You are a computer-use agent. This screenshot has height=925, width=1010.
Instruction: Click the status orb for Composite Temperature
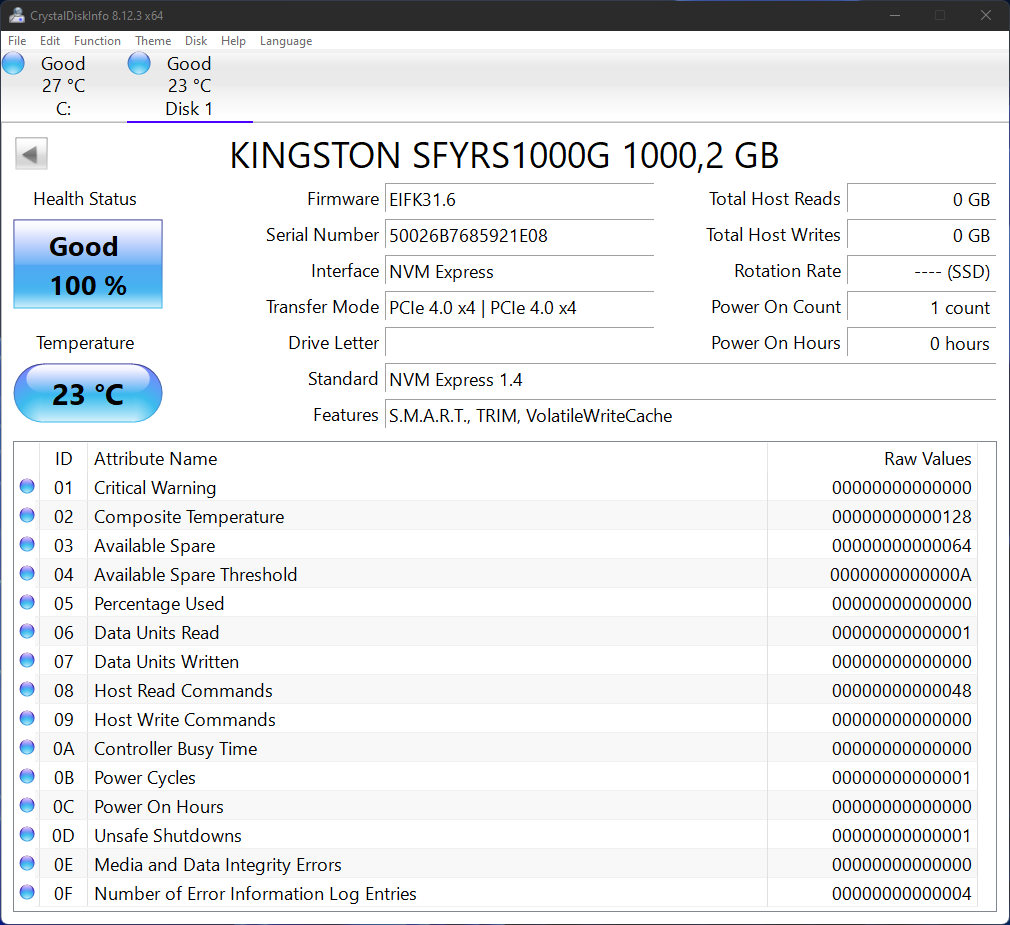pyautogui.click(x=27, y=515)
